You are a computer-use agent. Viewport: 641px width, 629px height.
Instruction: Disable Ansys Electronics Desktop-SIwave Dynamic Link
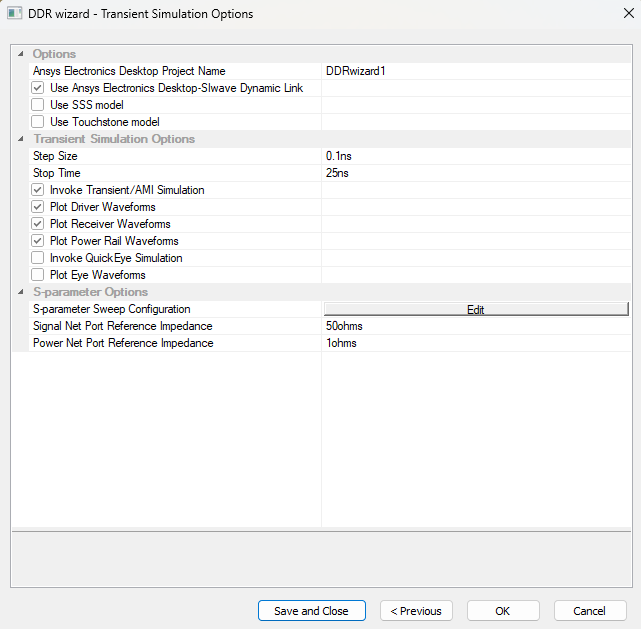click(x=38, y=88)
